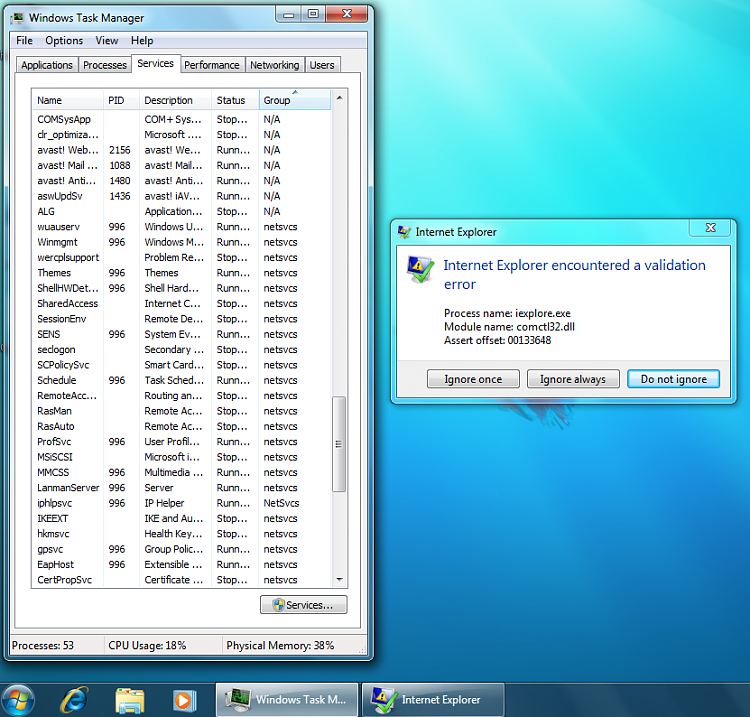The height and width of the screenshot is (717, 750).
Task: Select the SharedAccess service row
Action: click(x=182, y=304)
